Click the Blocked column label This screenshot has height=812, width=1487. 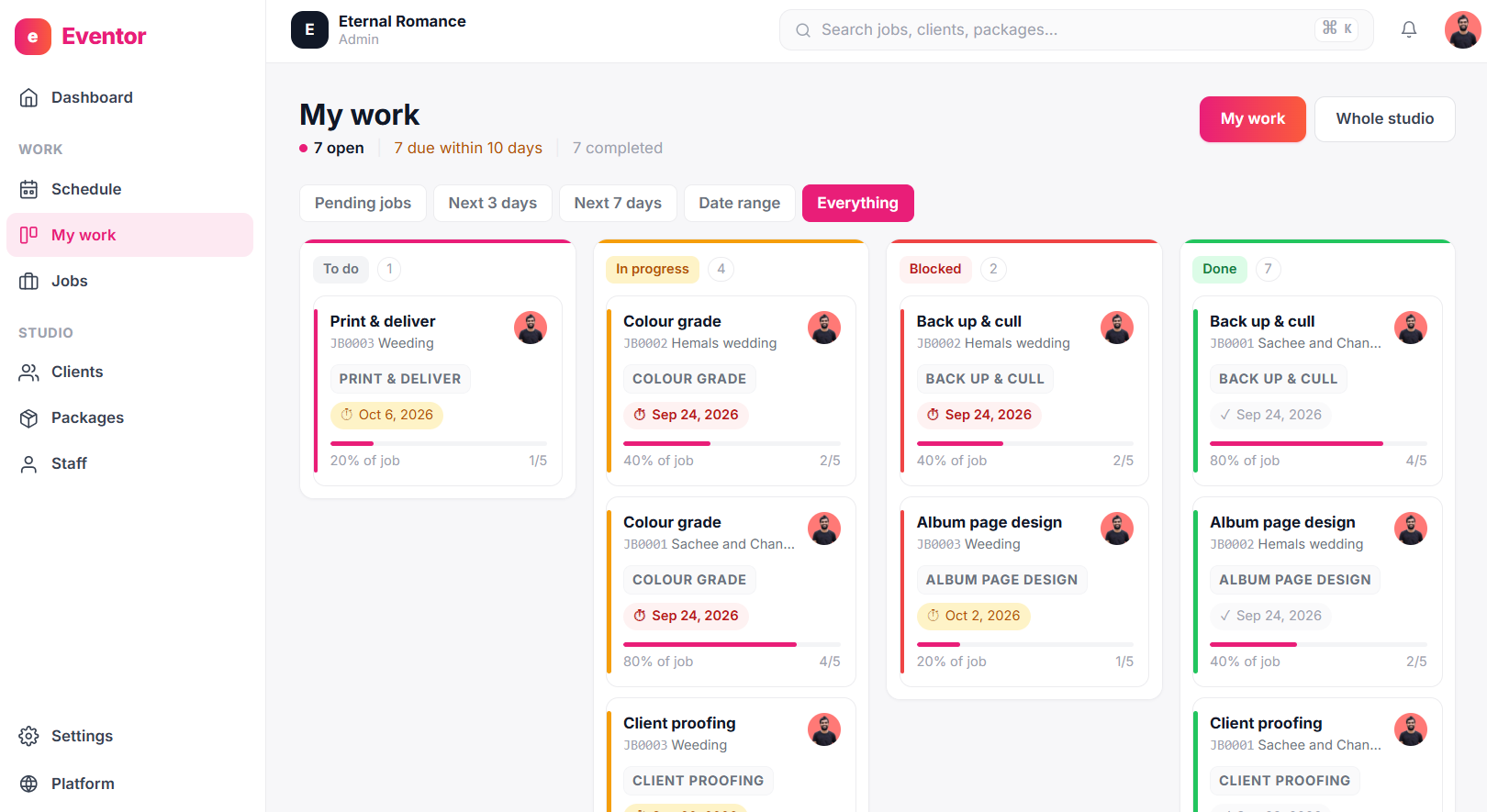(x=935, y=269)
